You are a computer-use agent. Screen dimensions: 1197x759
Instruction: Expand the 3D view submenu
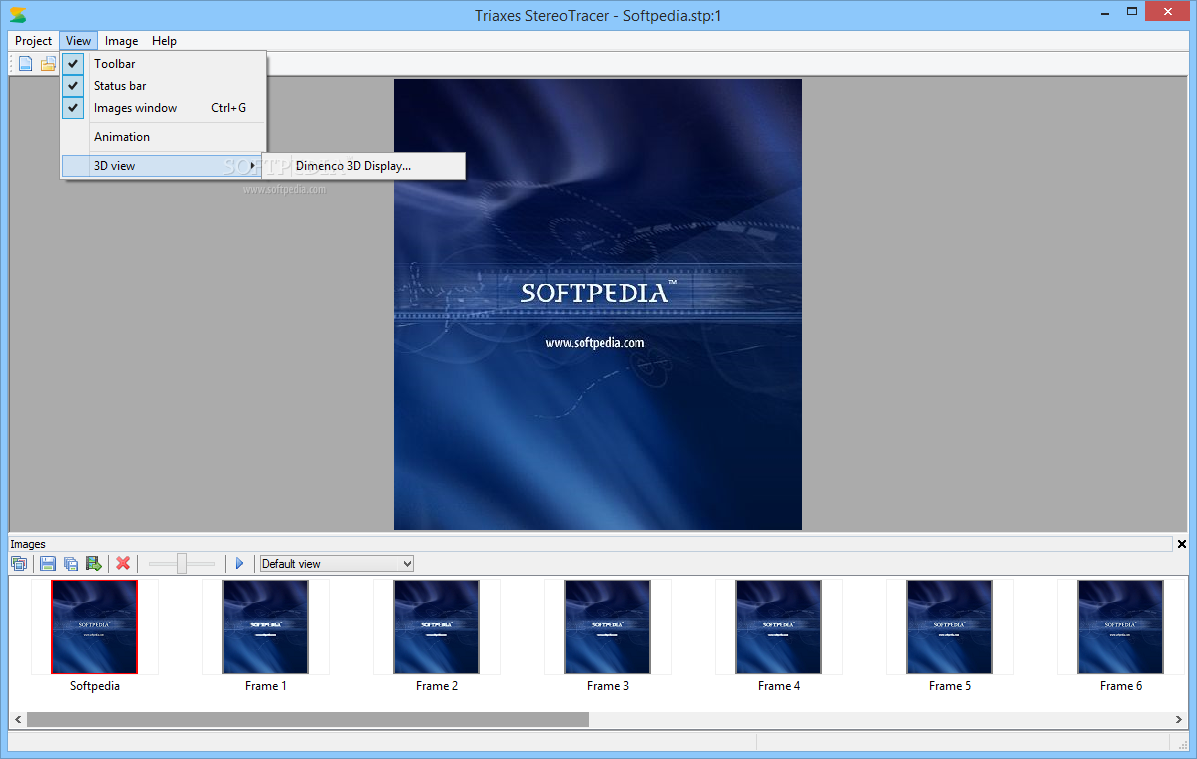161,166
